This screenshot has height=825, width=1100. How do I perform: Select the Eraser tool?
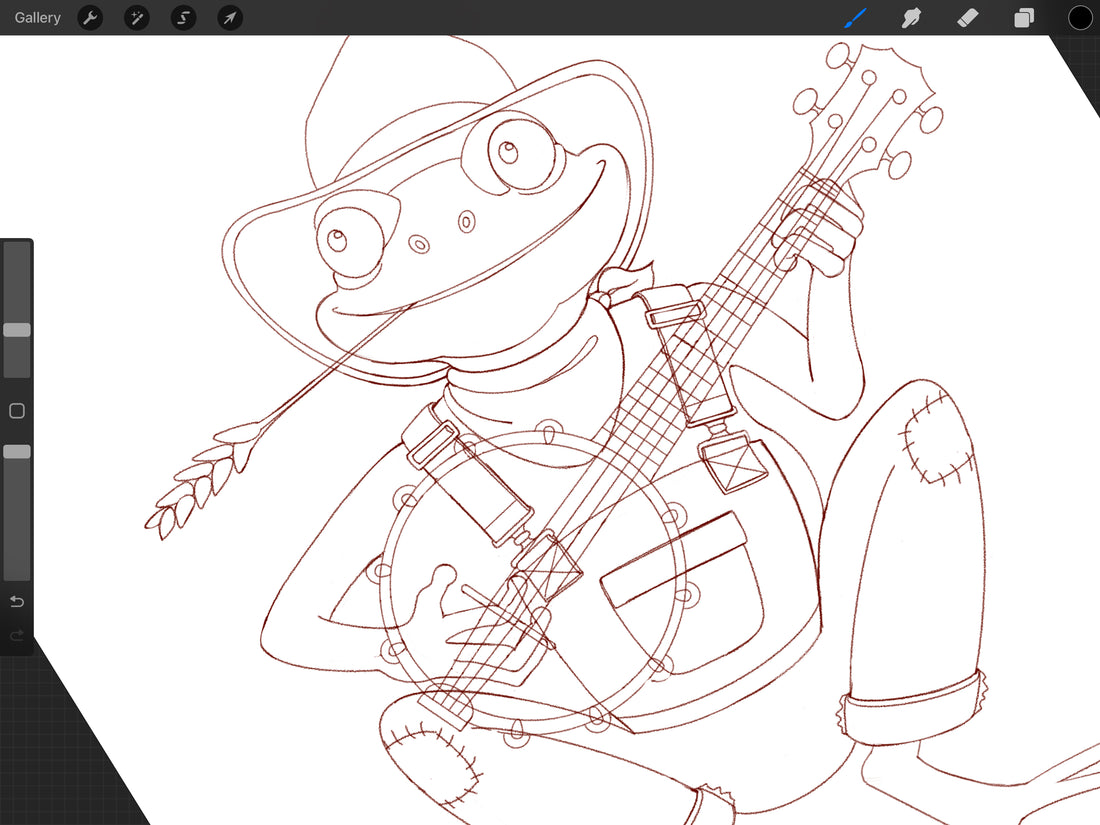point(967,18)
